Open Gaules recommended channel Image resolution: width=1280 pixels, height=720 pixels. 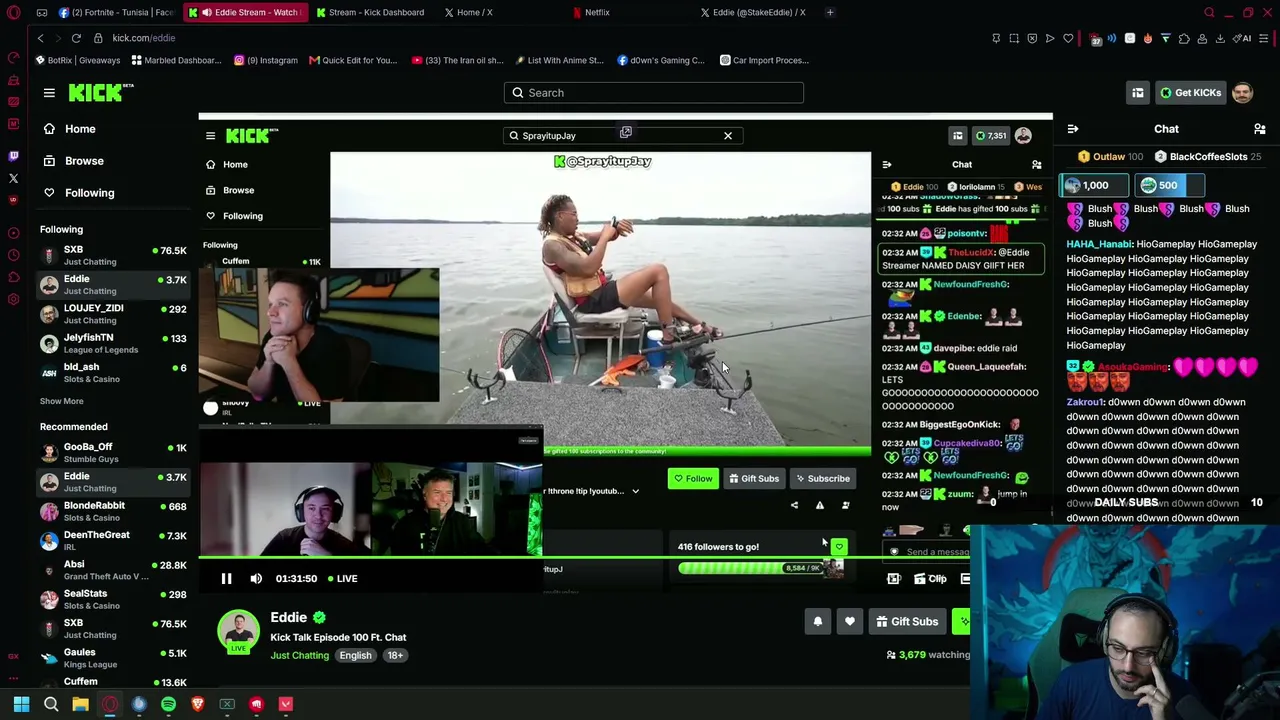113,658
